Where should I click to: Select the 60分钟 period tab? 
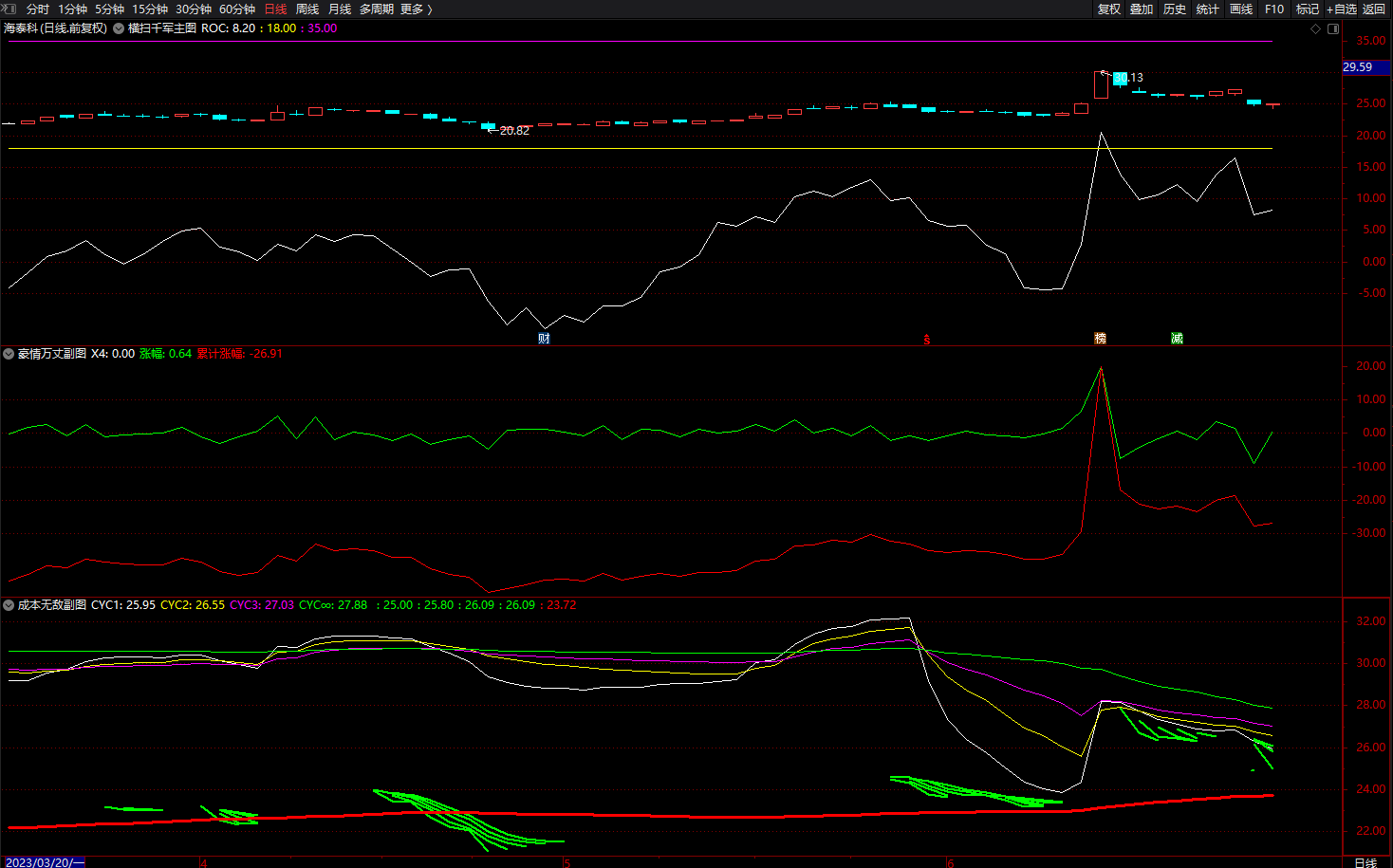coord(237,9)
